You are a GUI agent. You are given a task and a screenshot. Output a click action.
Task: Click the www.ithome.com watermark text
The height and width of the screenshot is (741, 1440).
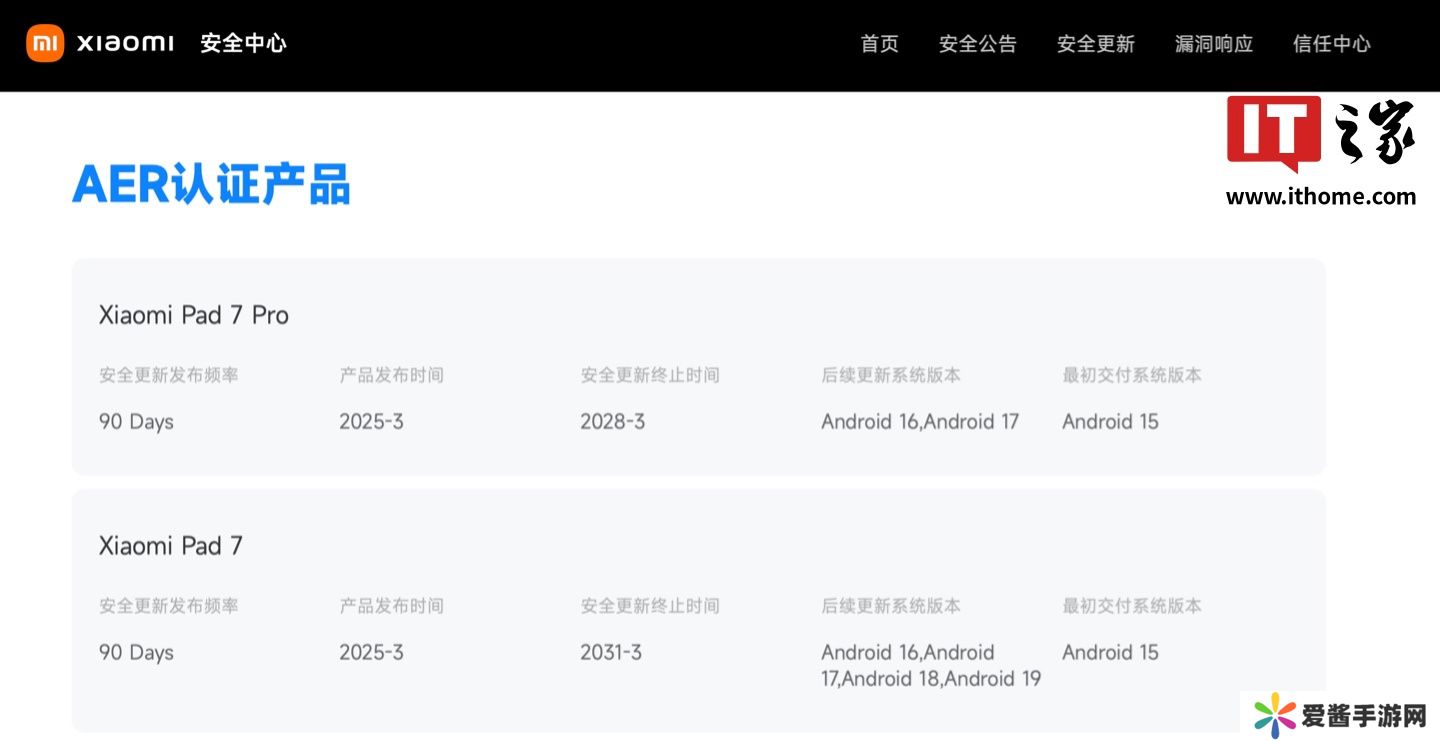pos(1320,197)
